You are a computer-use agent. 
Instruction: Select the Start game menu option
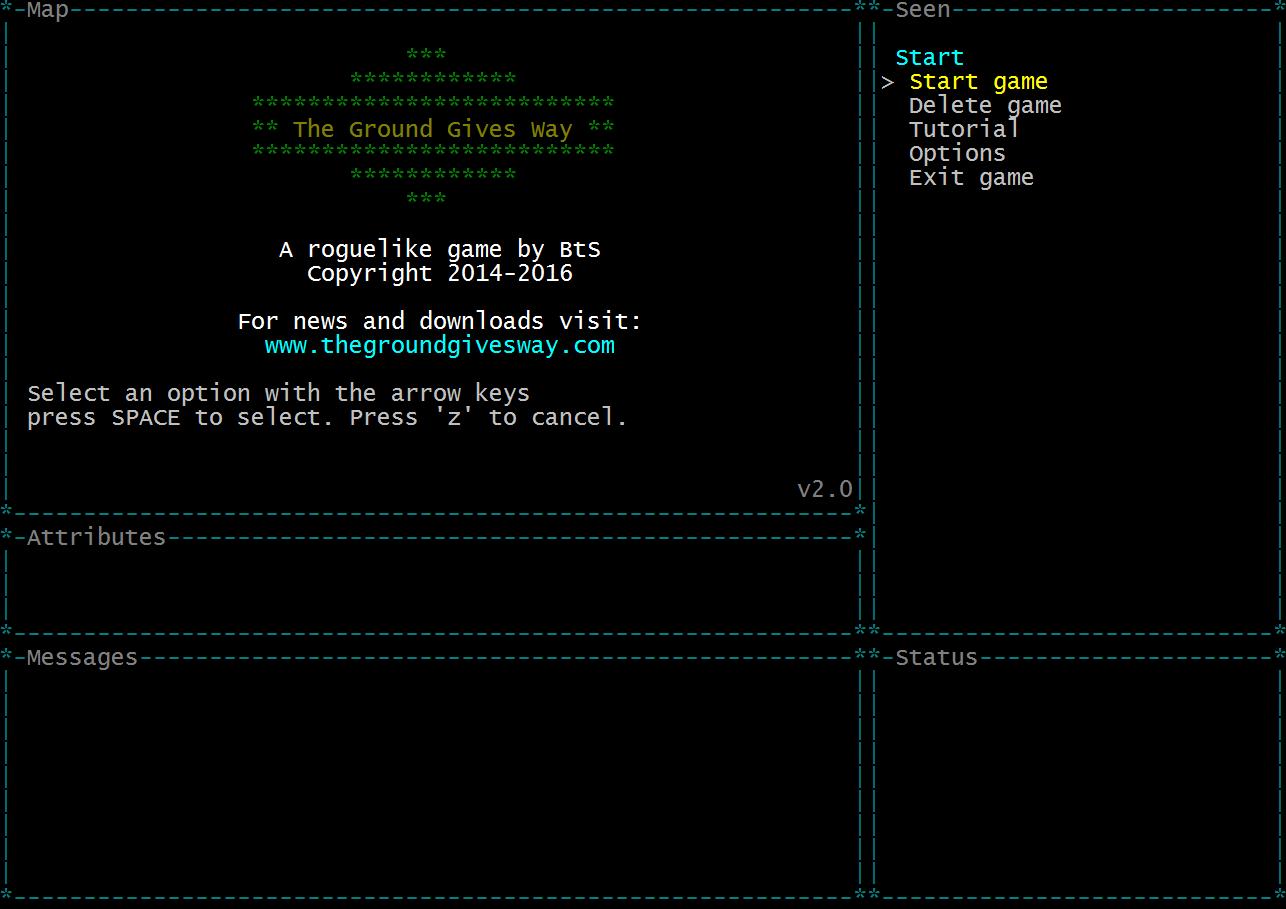point(978,82)
